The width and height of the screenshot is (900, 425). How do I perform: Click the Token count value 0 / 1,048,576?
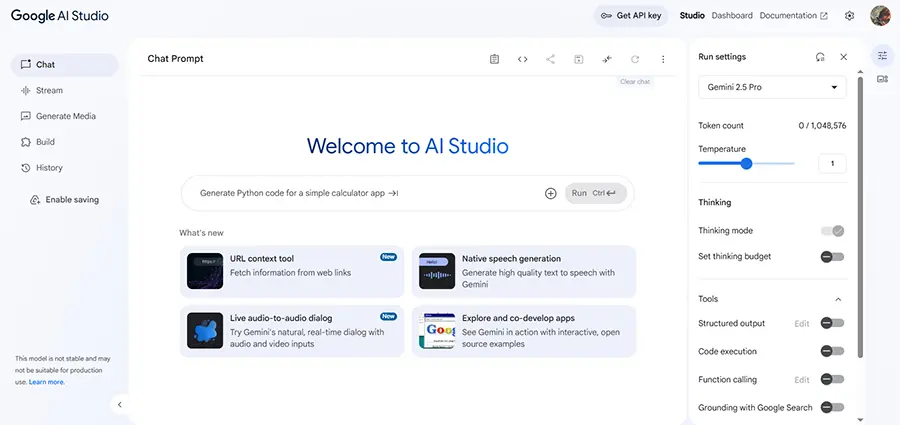(x=822, y=126)
